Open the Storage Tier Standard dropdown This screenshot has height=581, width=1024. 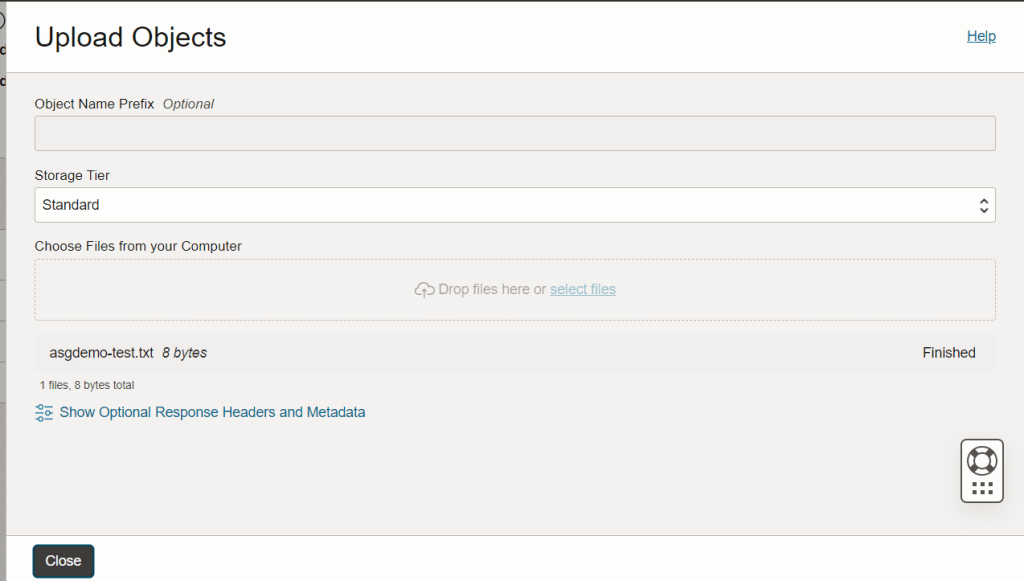pyautogui.click(x=514, y=205)
